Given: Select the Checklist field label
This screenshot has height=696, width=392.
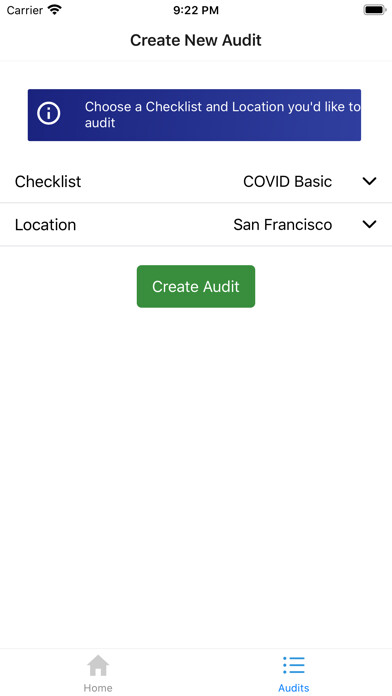Looking at the screenshot, I should (48, 182).
